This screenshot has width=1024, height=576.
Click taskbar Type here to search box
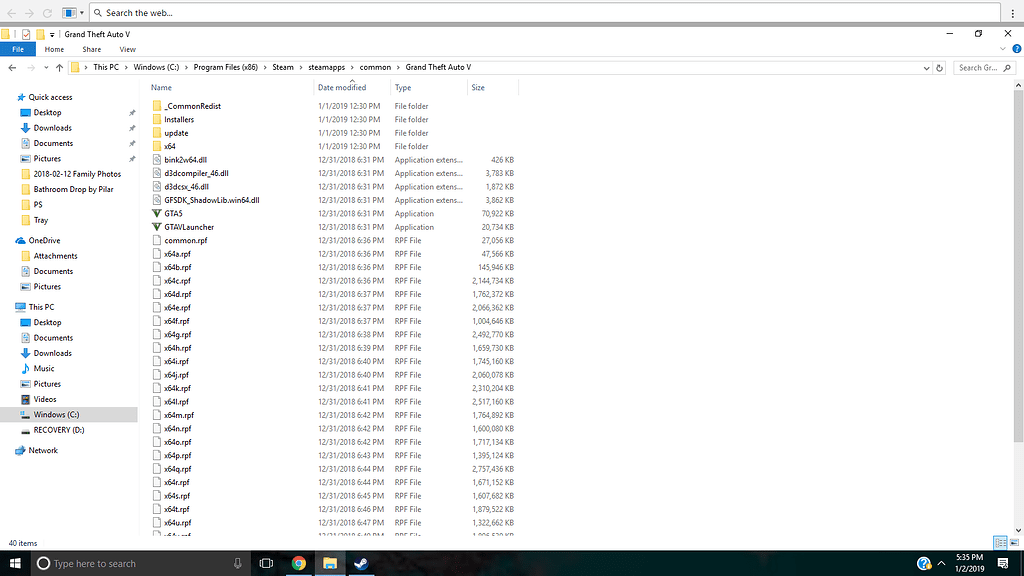(x=140, y=563)
